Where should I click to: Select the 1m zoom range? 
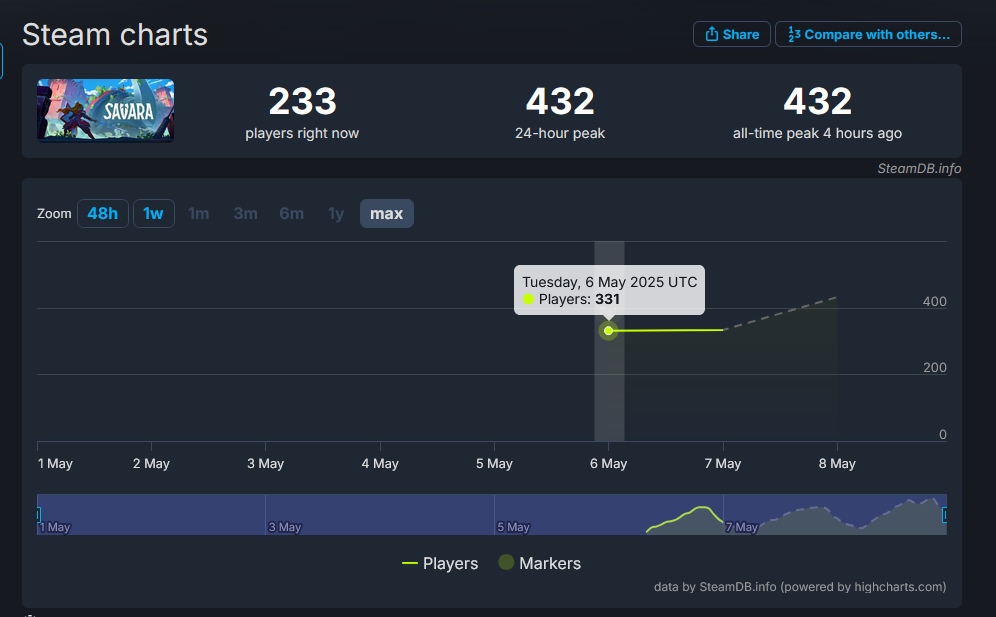pyautogui.click(x=199, y=214)
